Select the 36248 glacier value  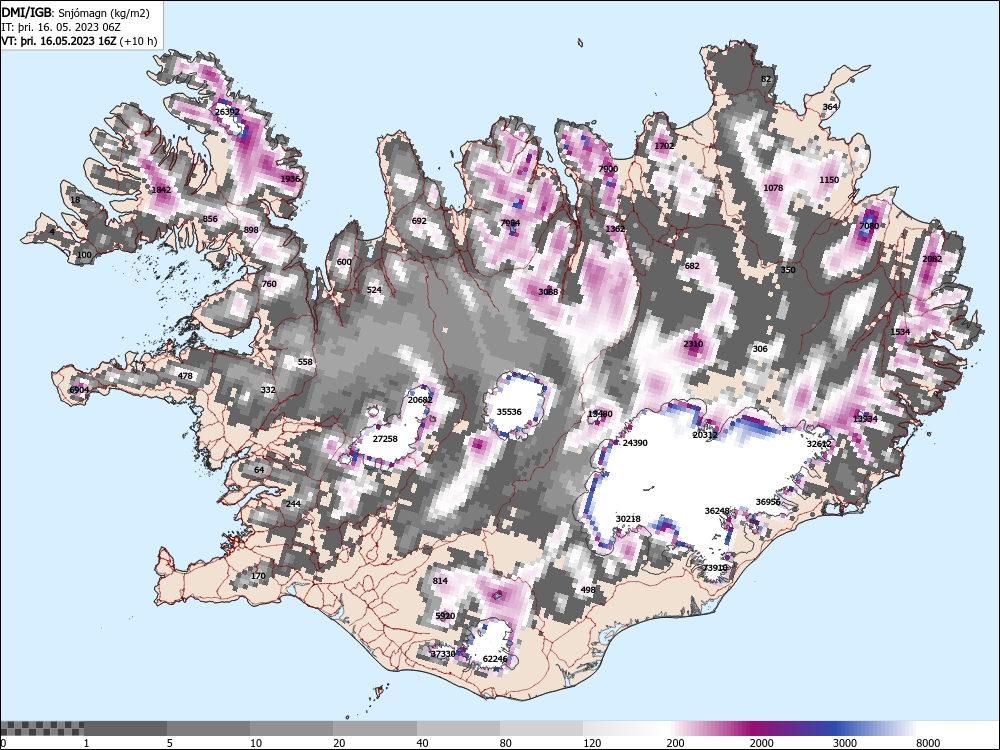pos(717,511)
